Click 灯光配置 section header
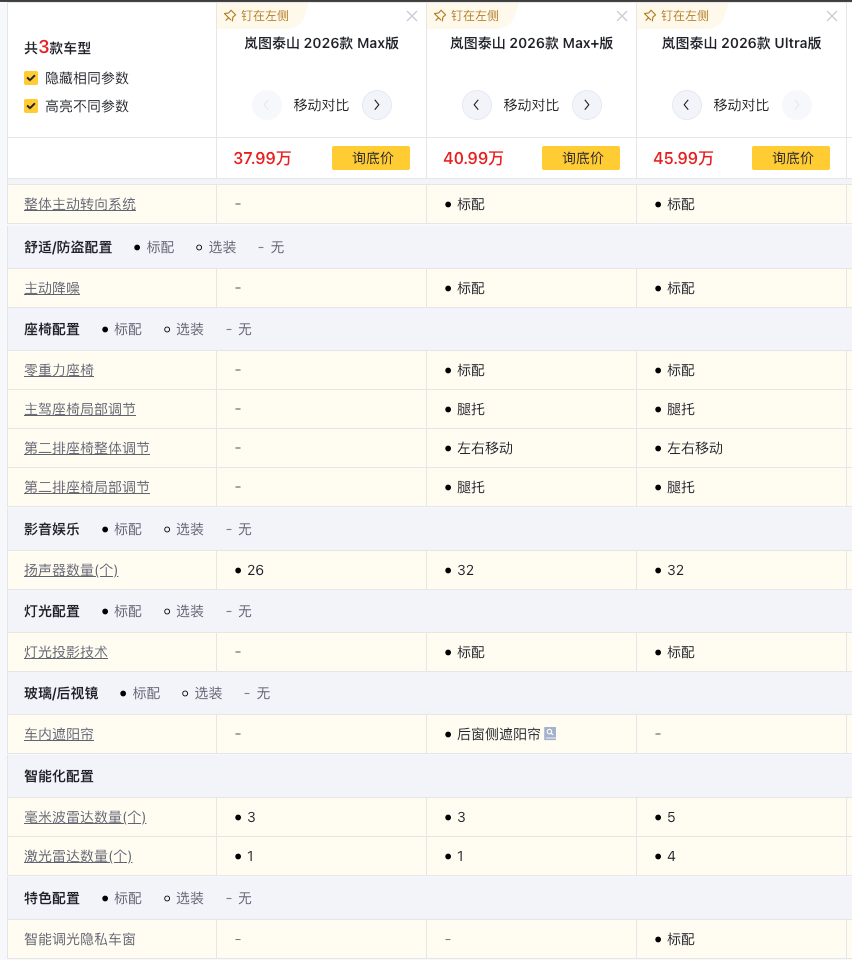This screenshot has height=960, width=852. click(52, 611)
